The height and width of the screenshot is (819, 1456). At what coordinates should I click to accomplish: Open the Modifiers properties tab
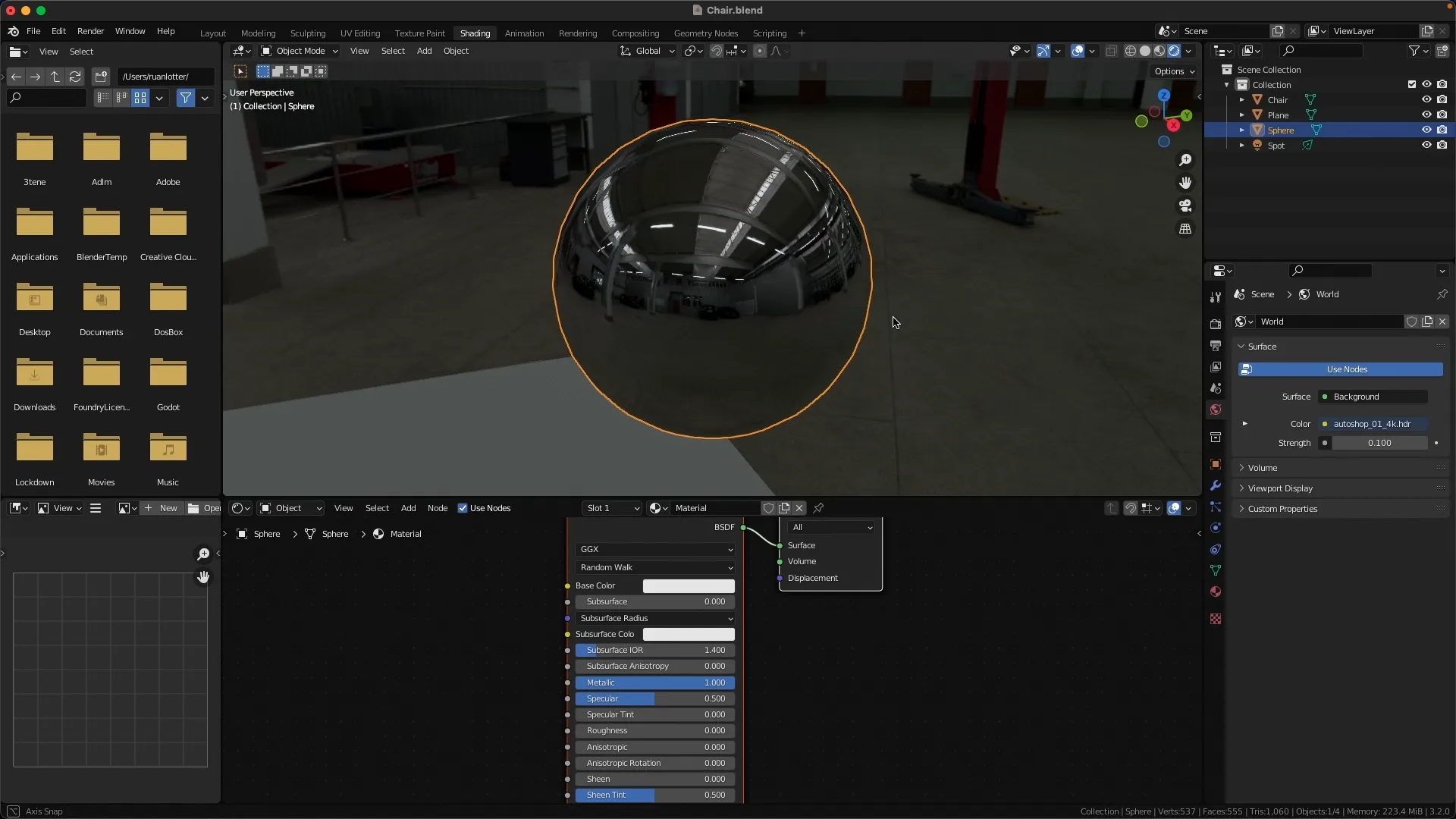click(x=1216, y=485)
